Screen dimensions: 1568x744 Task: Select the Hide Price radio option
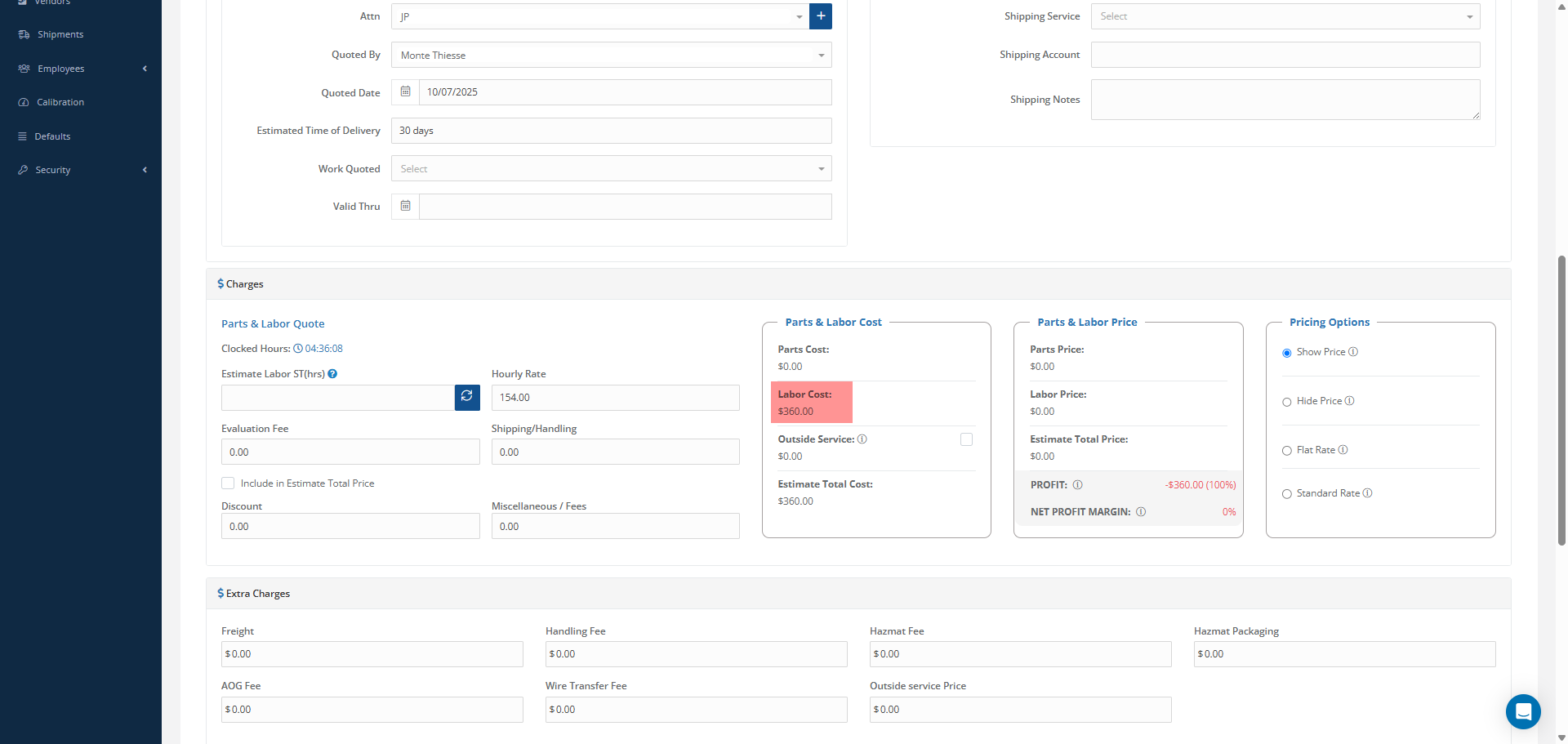click(1287, 402)
